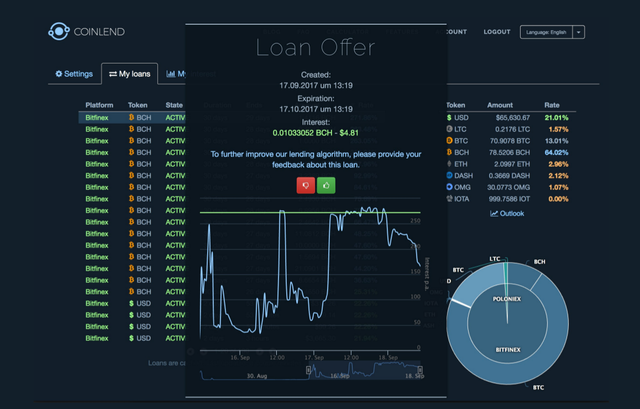Click the Ƀ icon in second BCH loan row

click(x=131, y=129)
